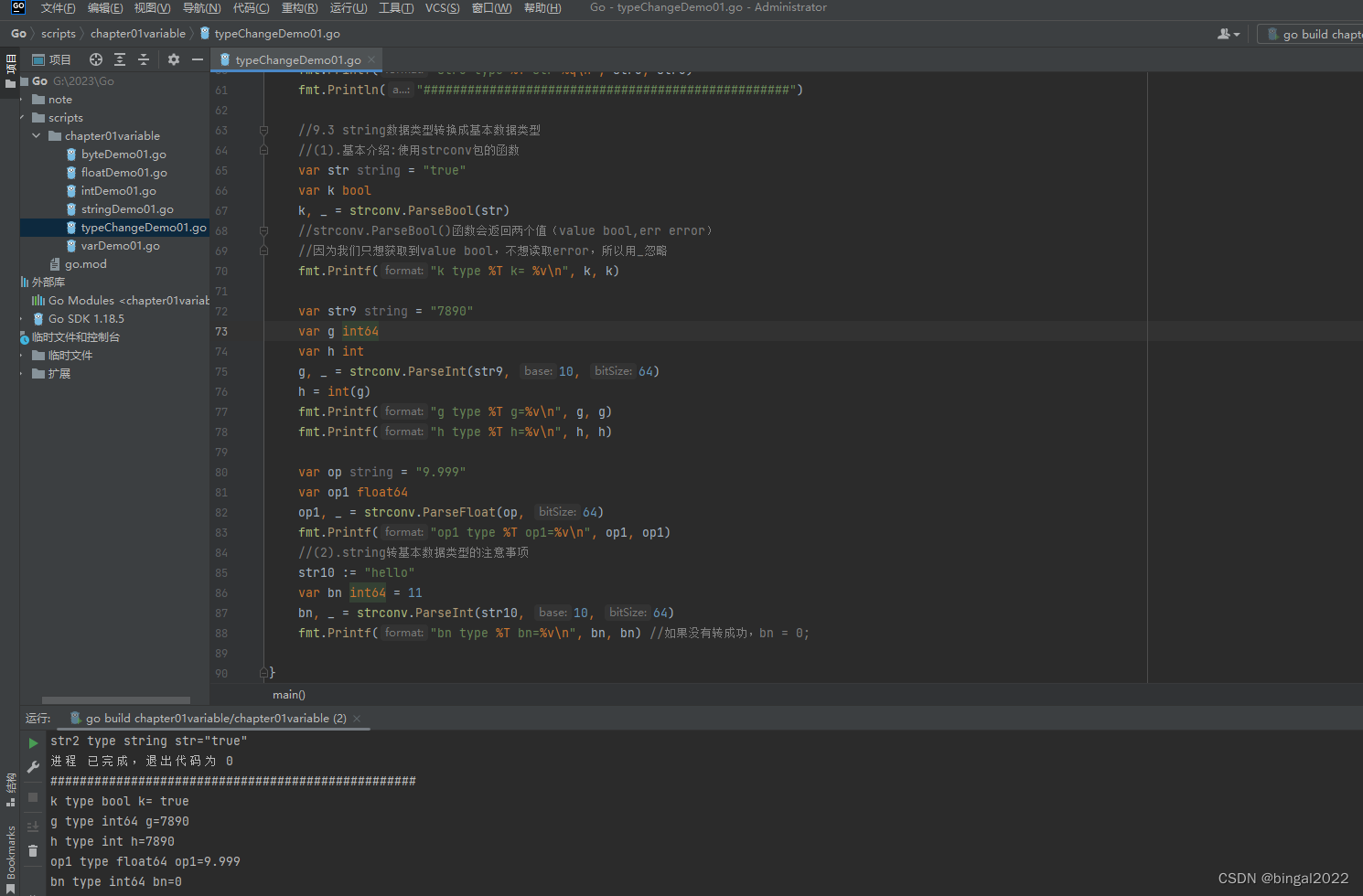Open the 编辑(E) menu
Image resolution: width=1363 pixels, height=896 pixels.
[105, 7]
